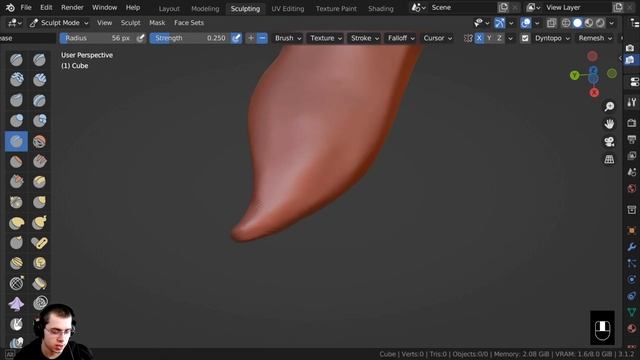Switch to rendered viewport shading

coord(600,23)
